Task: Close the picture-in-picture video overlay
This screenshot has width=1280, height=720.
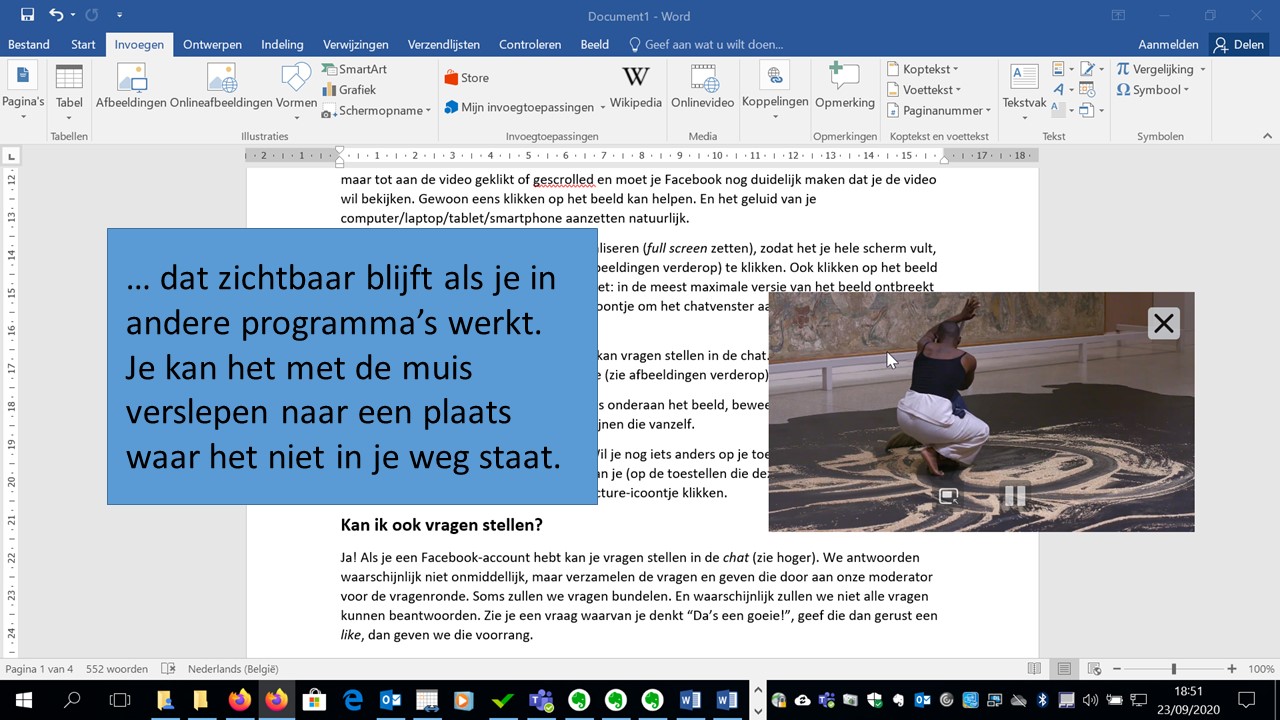Action: click(x=1163, y=323)
